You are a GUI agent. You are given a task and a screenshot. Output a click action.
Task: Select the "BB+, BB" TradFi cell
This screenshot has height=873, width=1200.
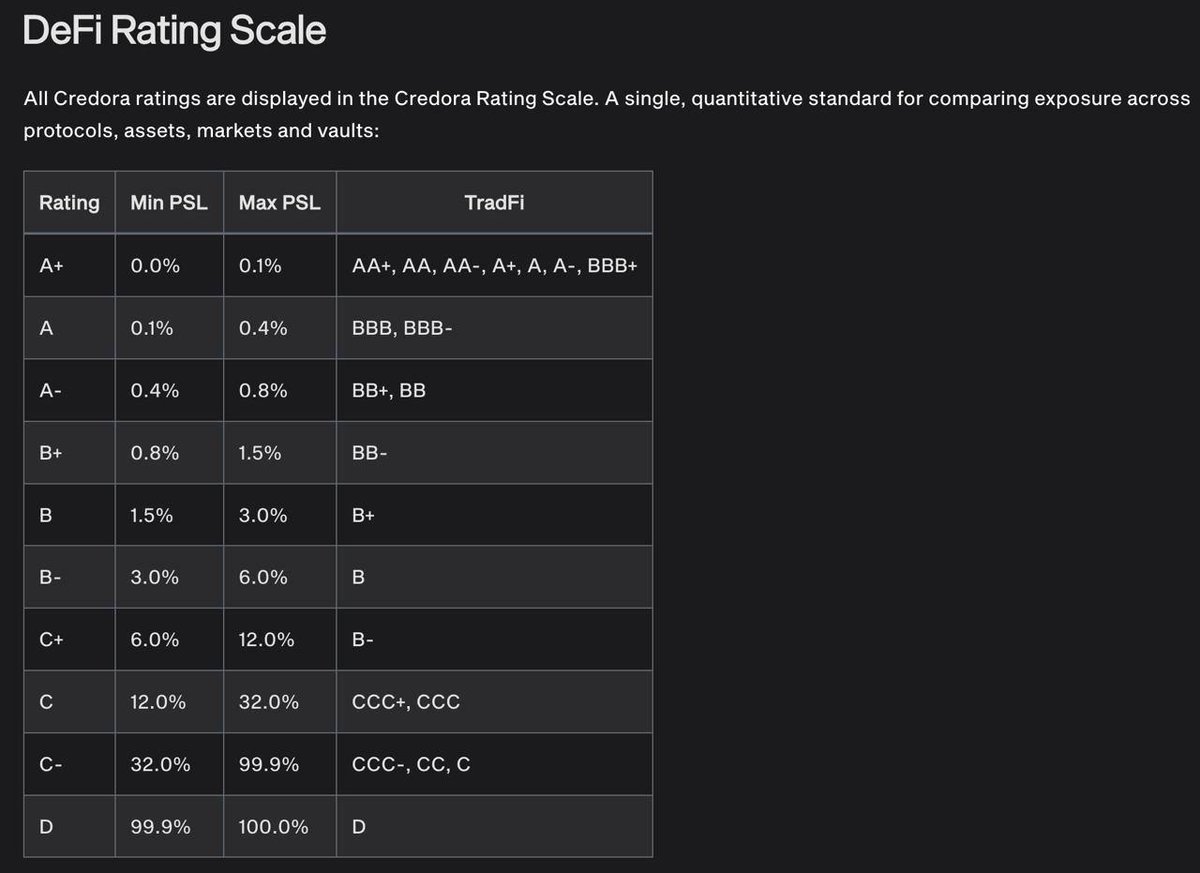click(x=389, y=391)
